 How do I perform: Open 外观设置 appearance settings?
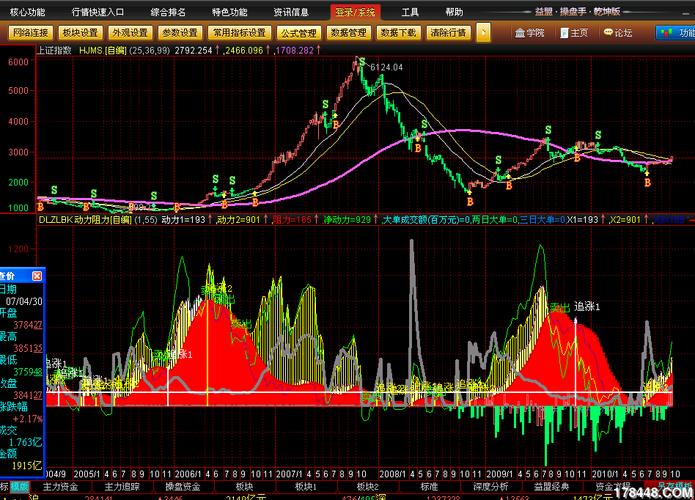coord(130,33)
